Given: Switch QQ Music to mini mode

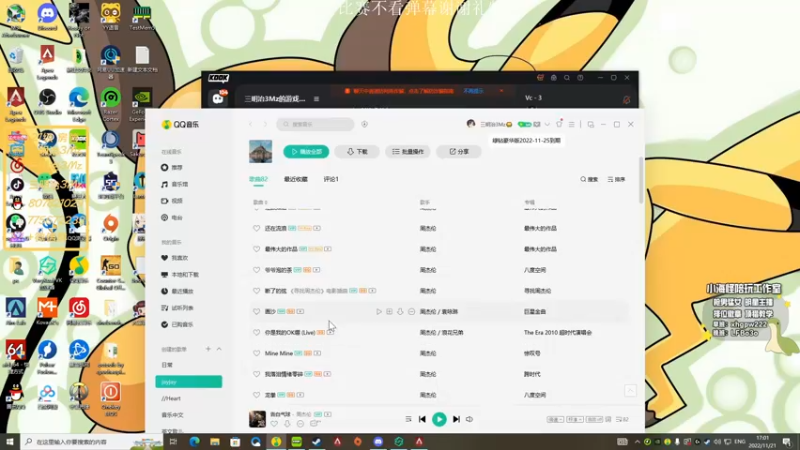Looking at the screenshot, I should 590,124.
